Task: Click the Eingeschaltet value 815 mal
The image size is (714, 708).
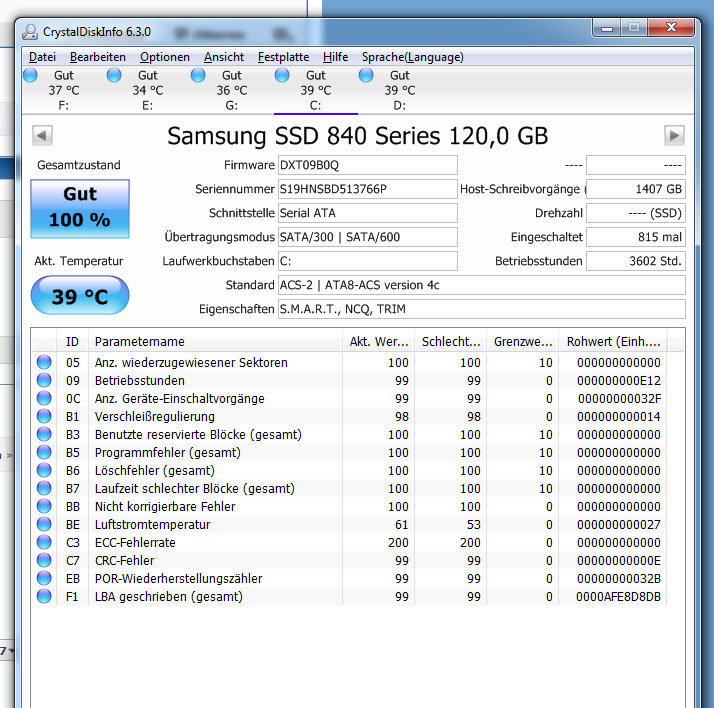Action: [x=636, y=237]
